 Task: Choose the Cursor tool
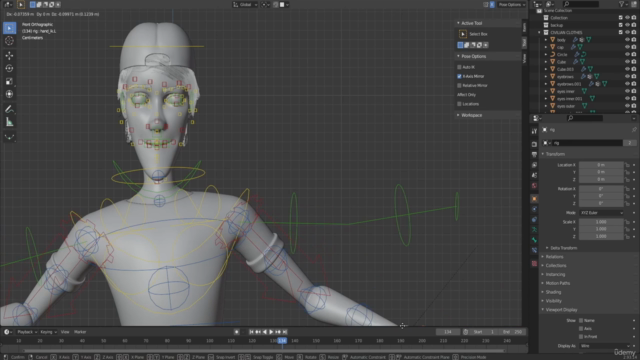tap(9, 41)
